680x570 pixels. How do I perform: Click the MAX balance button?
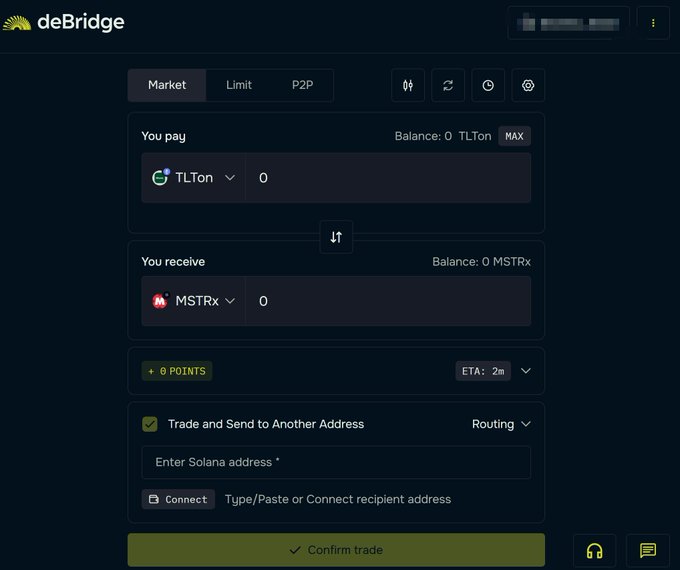point(514,136)
